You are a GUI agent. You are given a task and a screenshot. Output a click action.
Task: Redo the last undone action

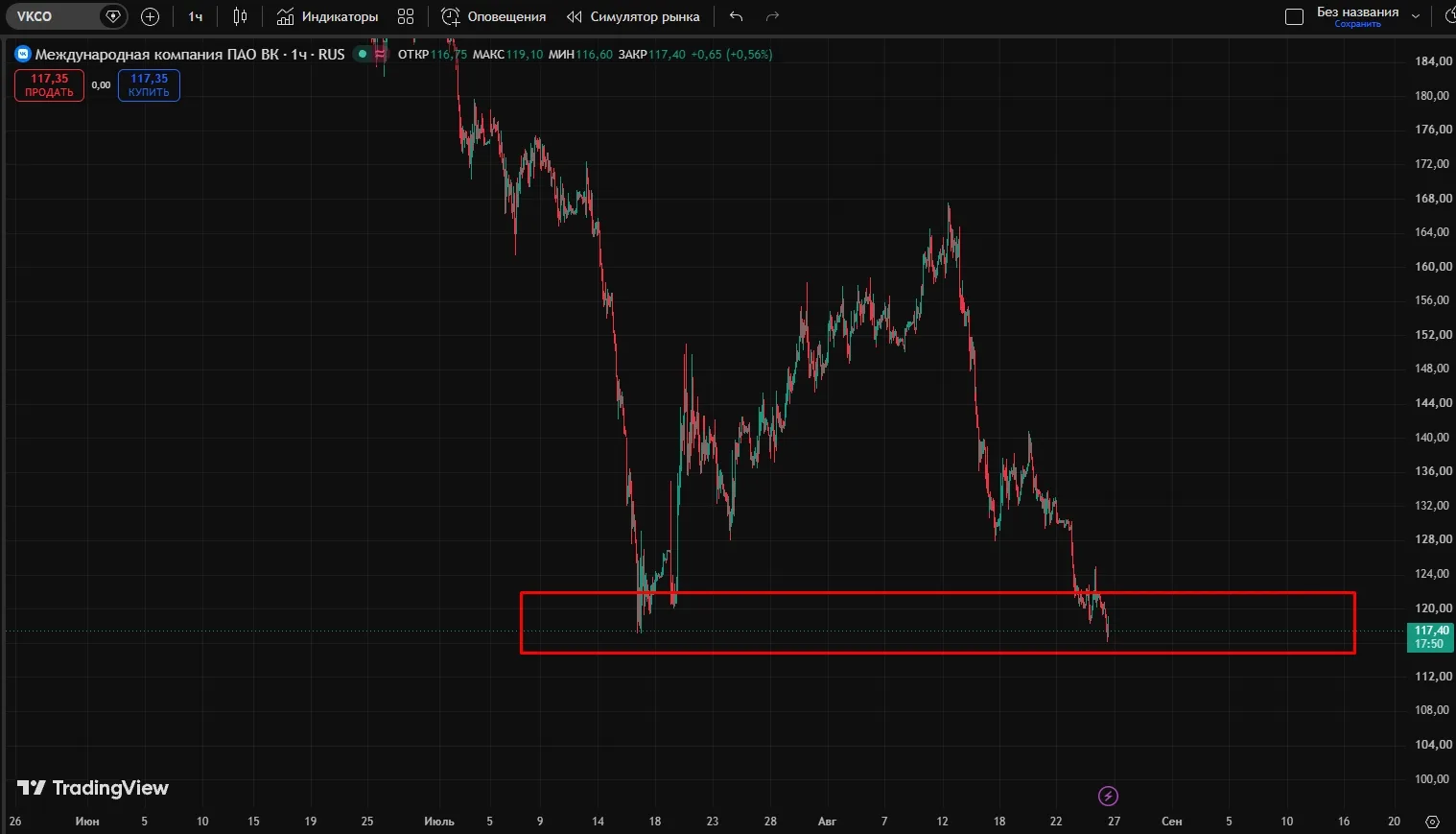pos(773,16)
